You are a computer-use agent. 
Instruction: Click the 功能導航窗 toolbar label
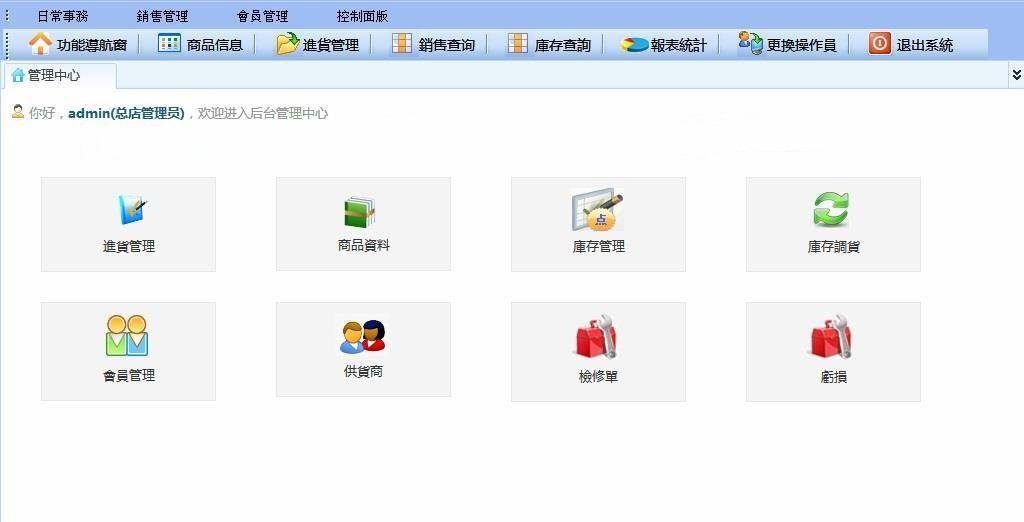pyautogui.click(x=92, y=45)
